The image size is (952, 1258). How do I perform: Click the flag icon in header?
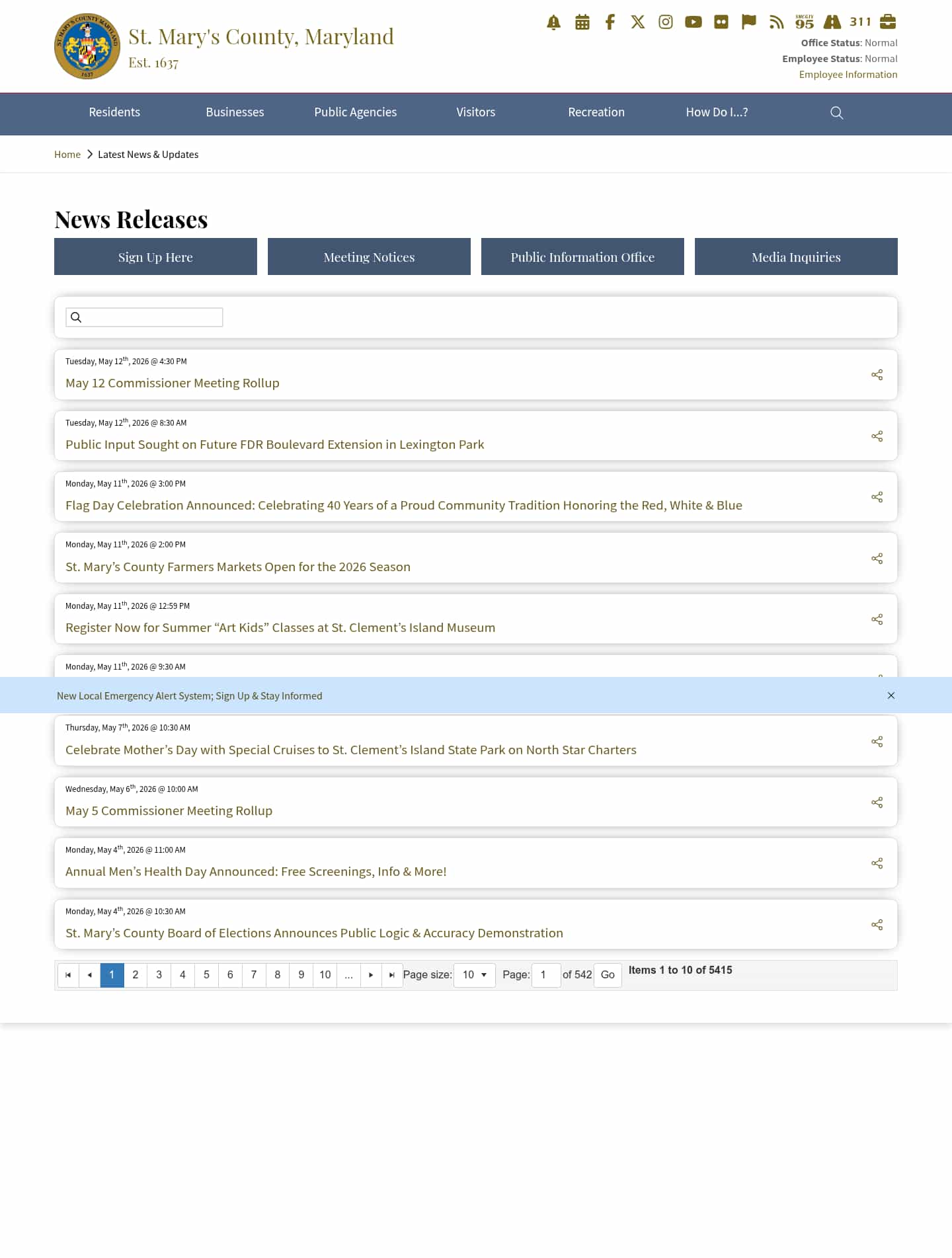pyautogui.click(x=749, y=22)
